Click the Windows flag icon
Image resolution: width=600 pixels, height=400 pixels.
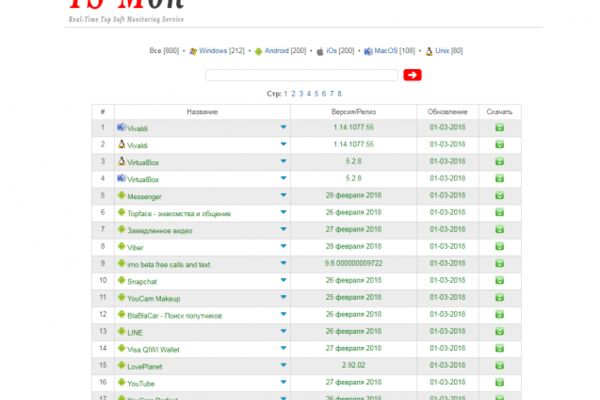pyautogui.click(x=193, y=51)
